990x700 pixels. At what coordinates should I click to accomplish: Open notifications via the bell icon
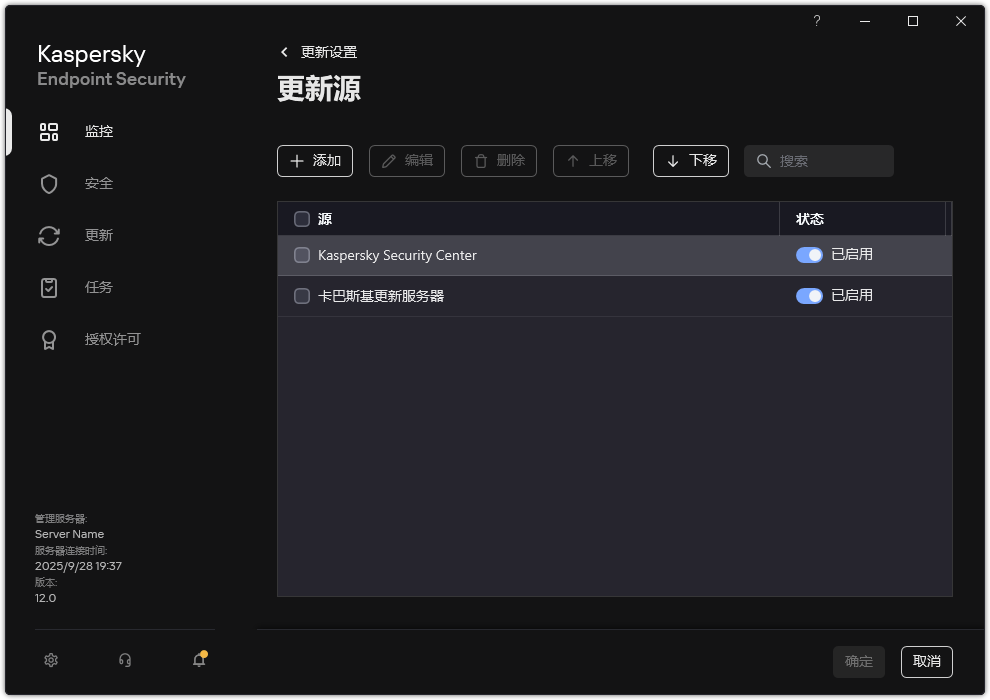pyautogui.click(x=198, y=660)
